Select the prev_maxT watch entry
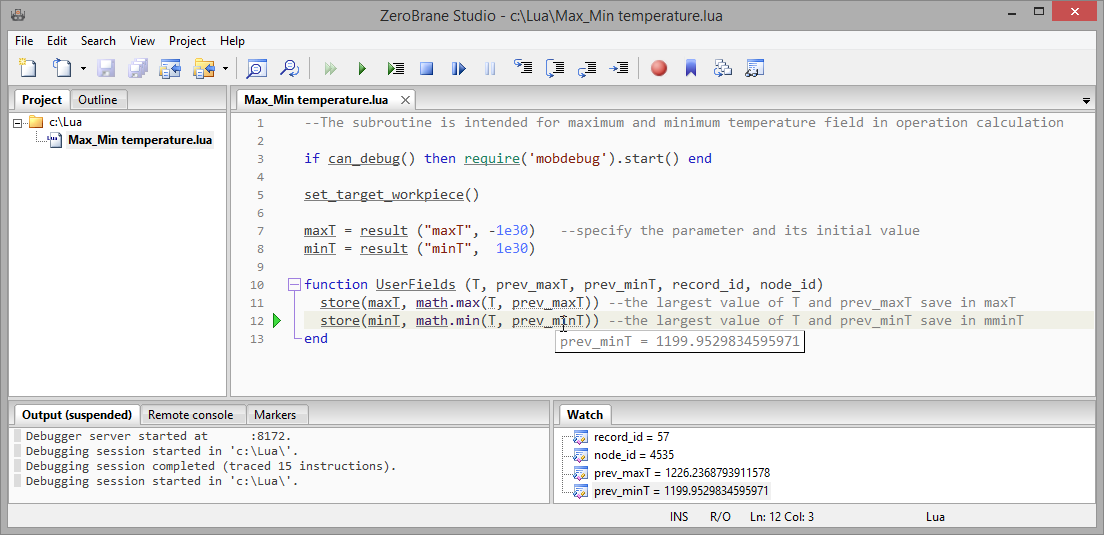 [681, 473]
